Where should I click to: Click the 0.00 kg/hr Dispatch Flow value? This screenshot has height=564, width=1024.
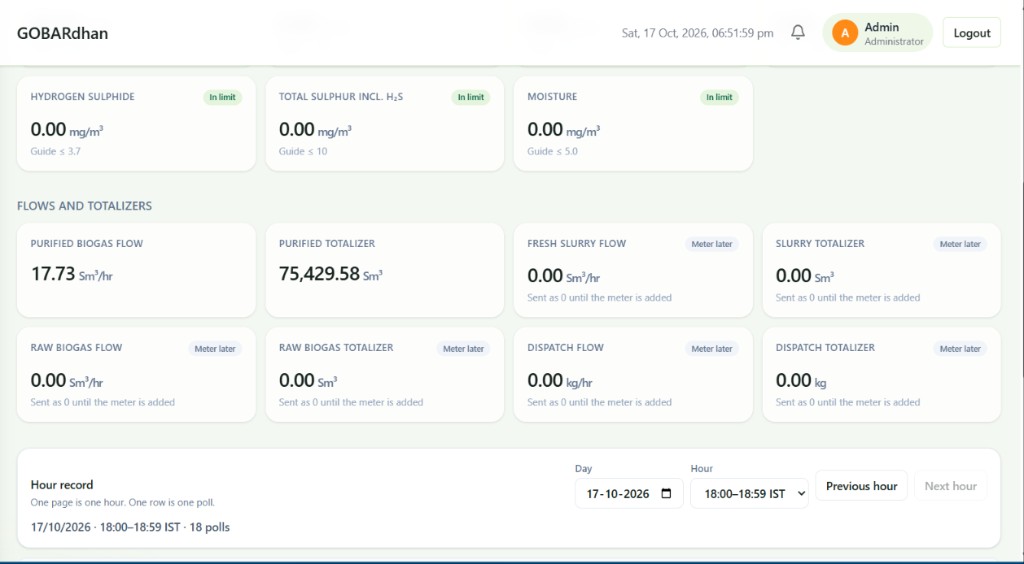click(560, 381)
